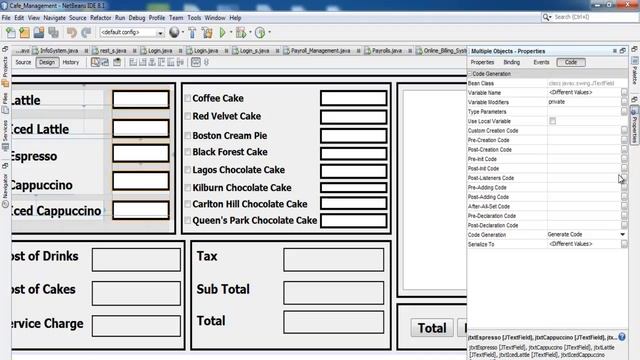This screenshot has height=360, width=640.
Task: Open the Code Generation value dropdown arrow
Action: pyautogui.click(x=622, y=234)
